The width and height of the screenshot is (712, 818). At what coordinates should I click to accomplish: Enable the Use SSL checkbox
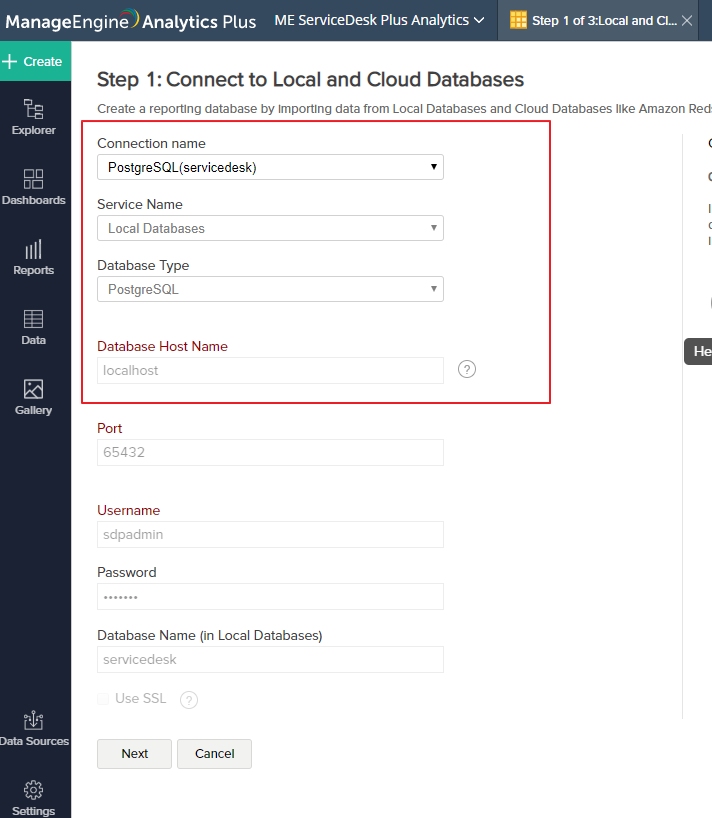coord(103,699)
